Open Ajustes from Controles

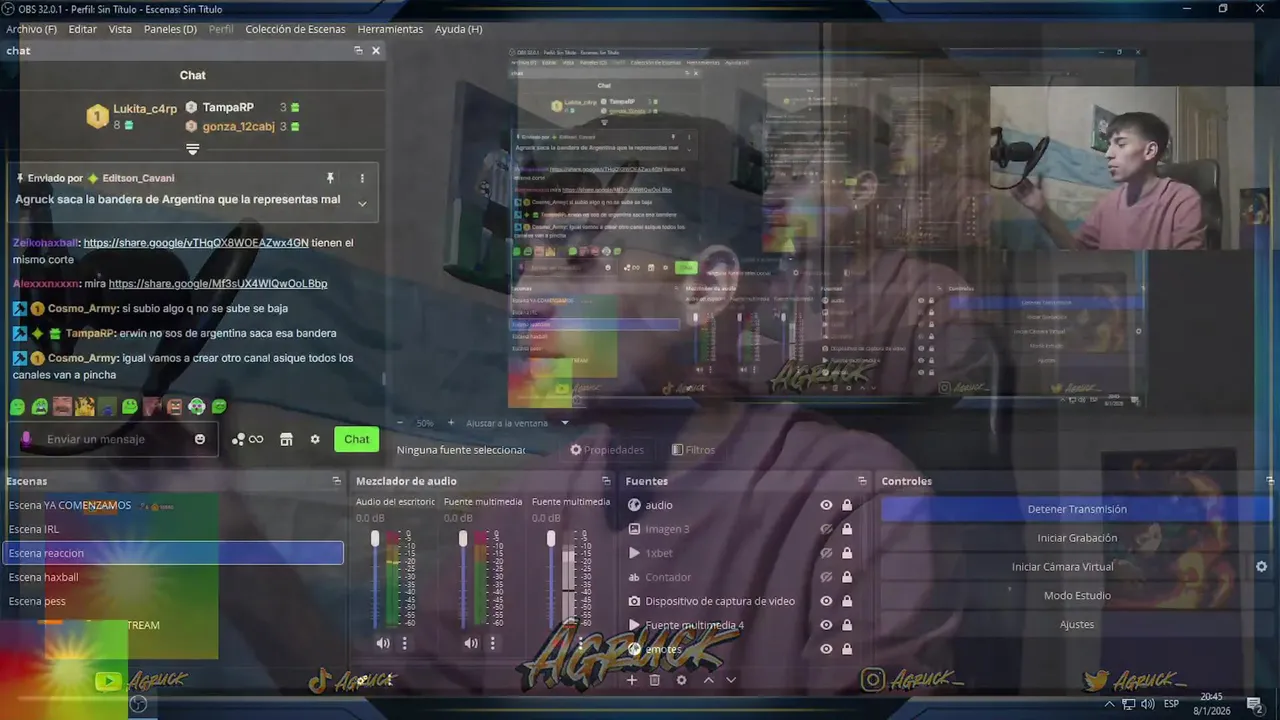(1077, 624)
